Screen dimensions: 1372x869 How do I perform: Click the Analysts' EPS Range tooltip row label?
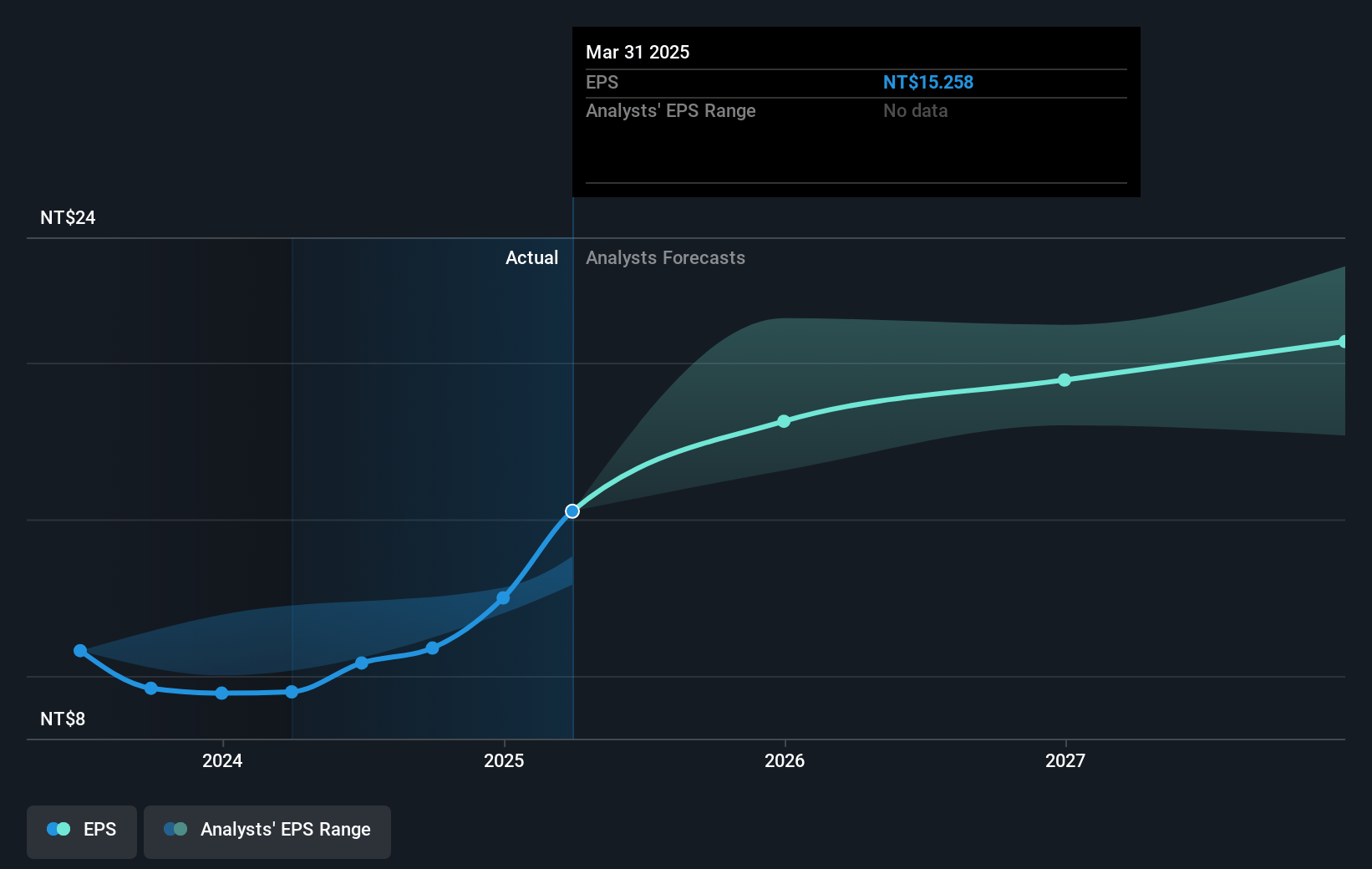[x=670, y=110]
